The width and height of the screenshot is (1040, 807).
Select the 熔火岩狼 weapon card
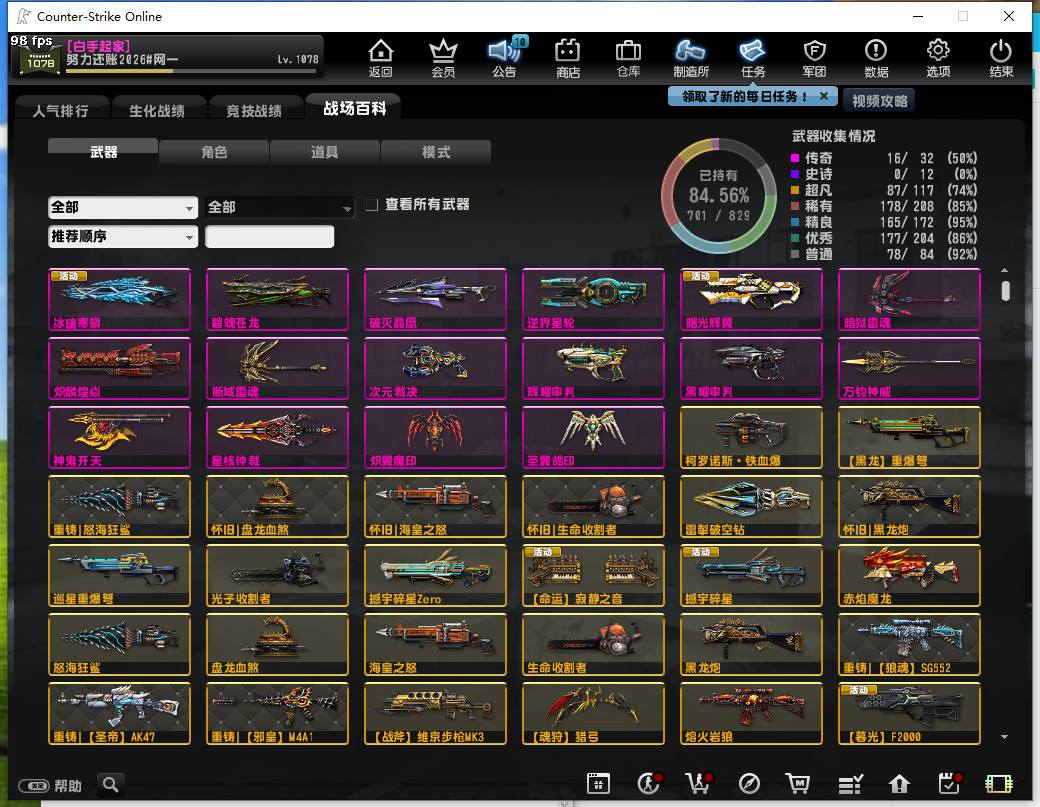click(751, 714)
